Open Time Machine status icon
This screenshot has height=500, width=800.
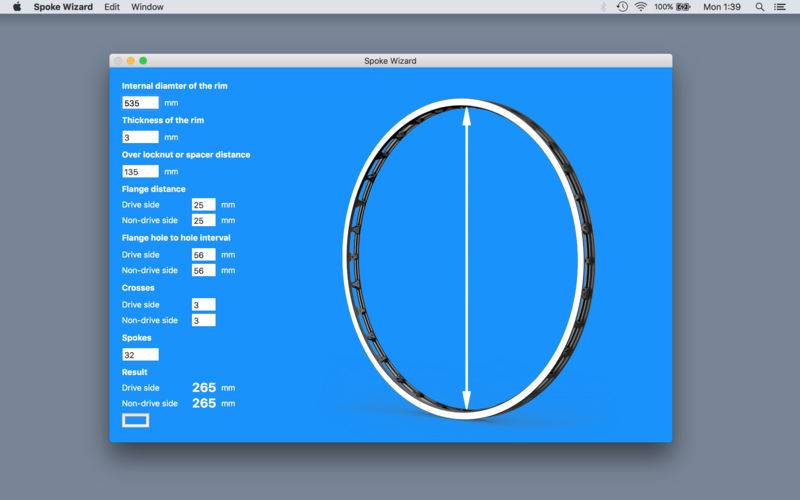click(x=622, y=7)
